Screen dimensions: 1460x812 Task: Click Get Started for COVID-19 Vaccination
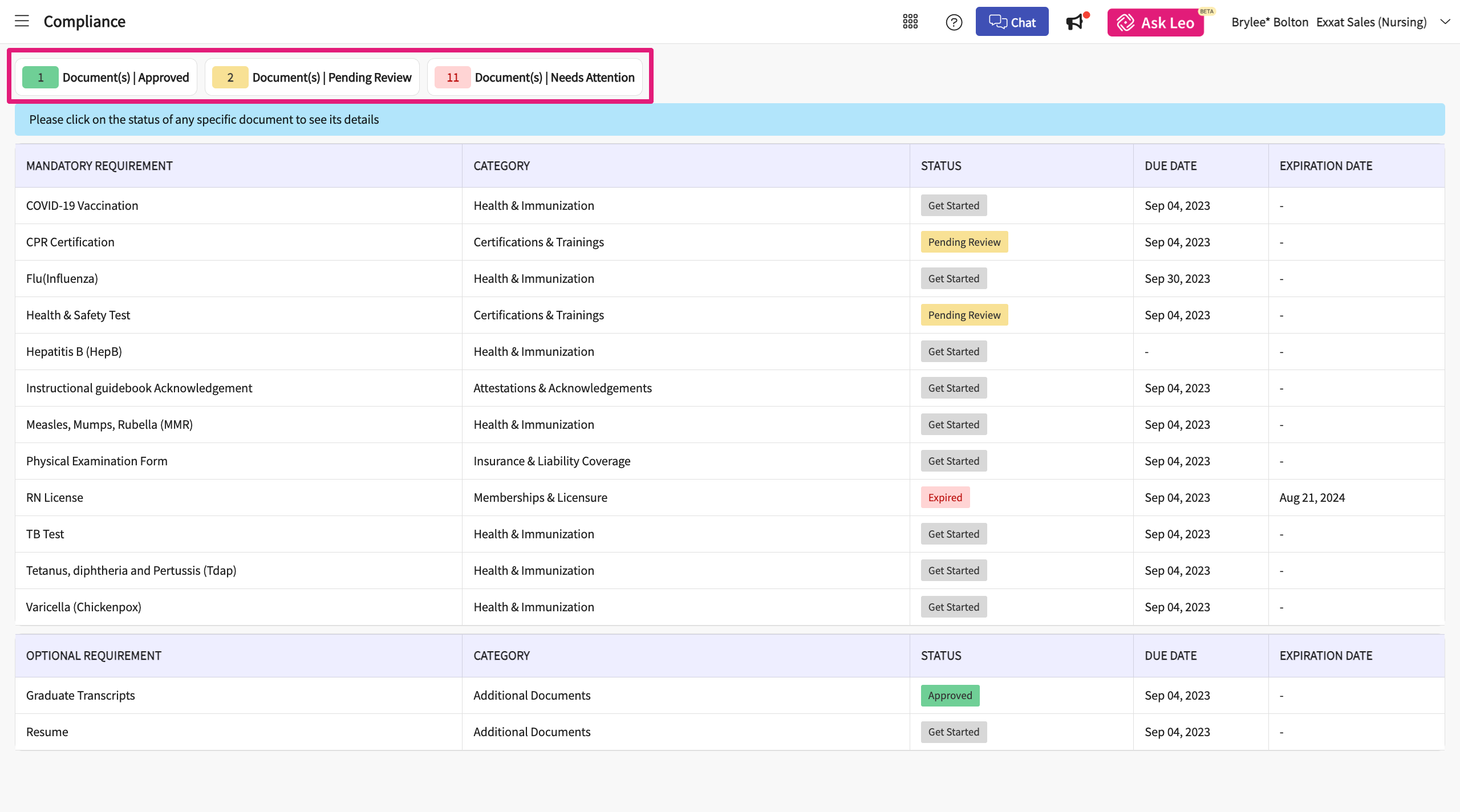954,206
